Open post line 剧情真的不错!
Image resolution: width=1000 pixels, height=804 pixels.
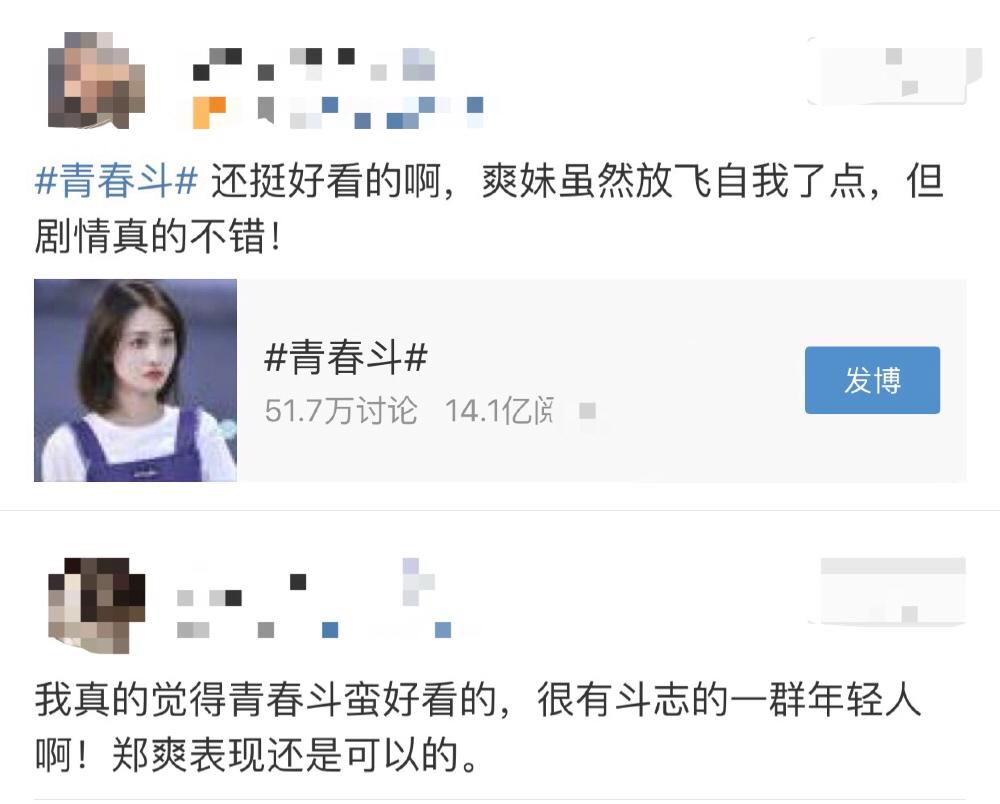click(x=158, y=237)
